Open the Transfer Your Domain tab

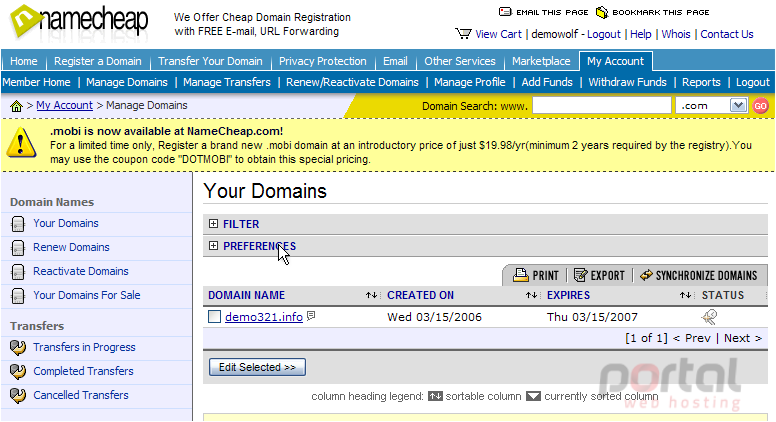click(210, 61)
